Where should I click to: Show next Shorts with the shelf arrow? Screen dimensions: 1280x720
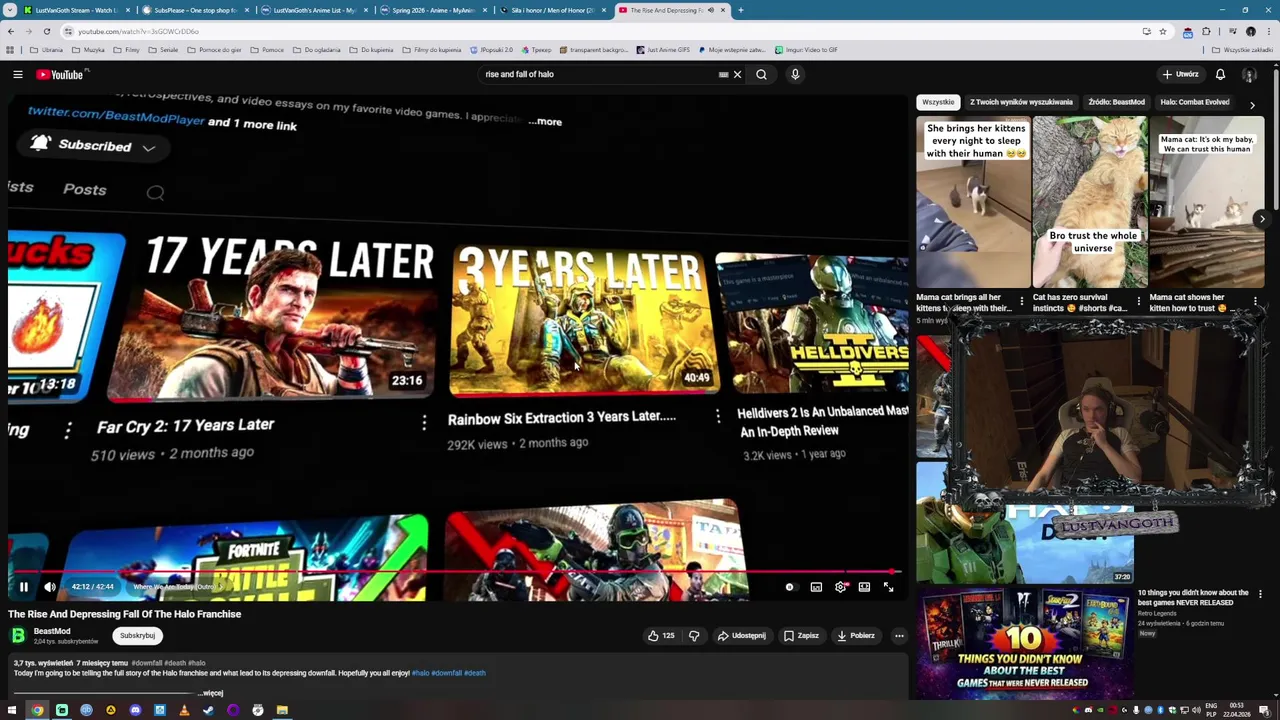coord(1262,218)
